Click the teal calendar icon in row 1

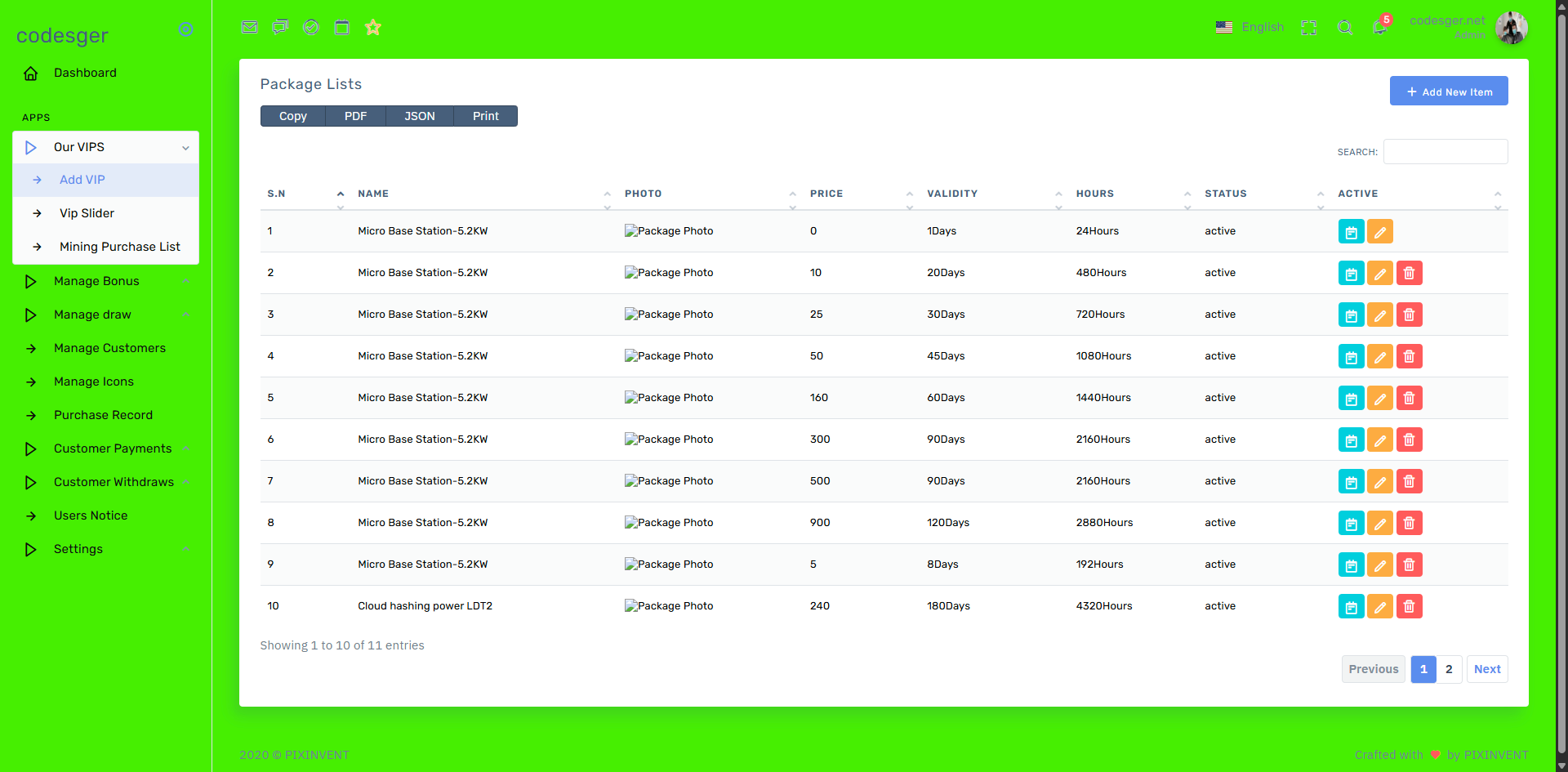(x=1352, y=232)
